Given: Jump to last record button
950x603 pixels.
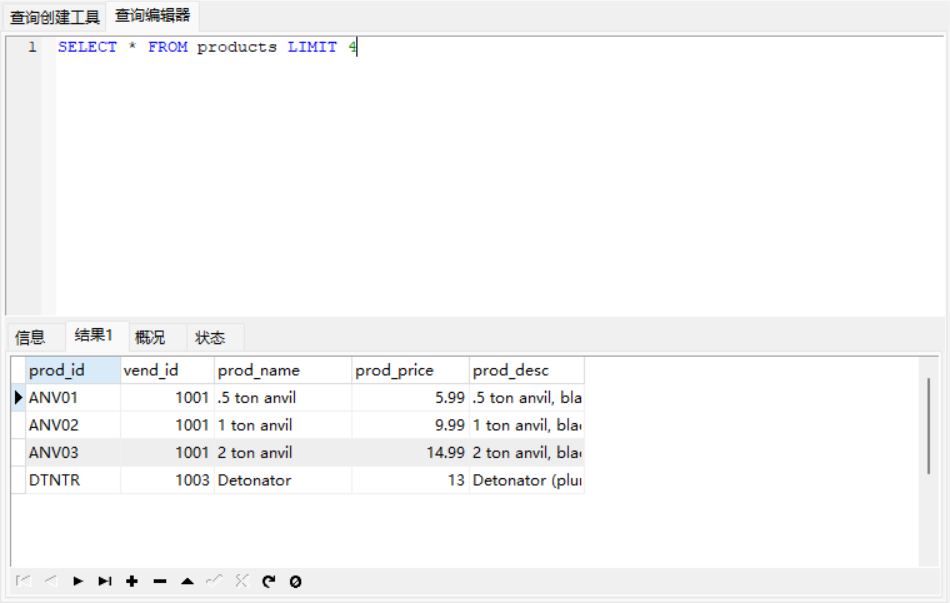Looking at the screenshot, I should tap(105, 581).
